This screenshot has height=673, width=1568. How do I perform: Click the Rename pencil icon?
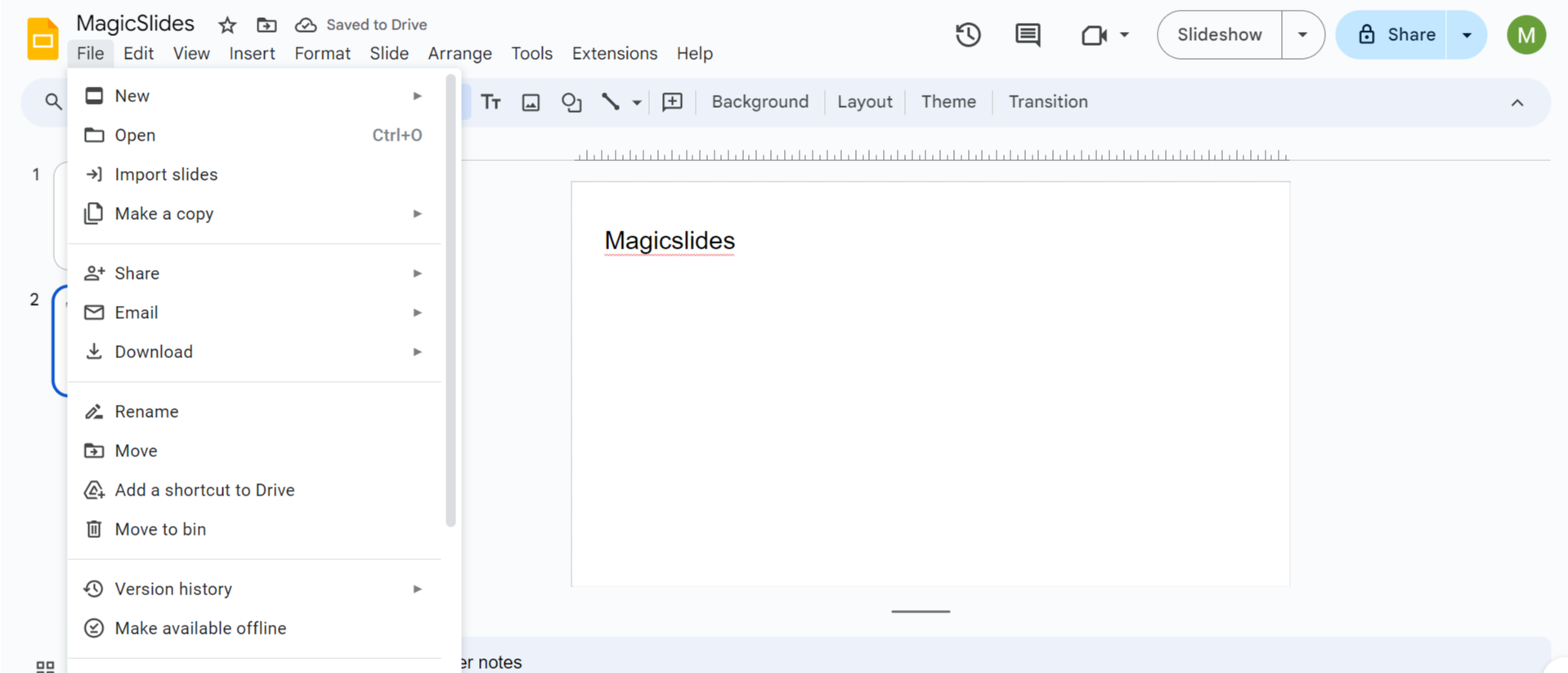94,411
